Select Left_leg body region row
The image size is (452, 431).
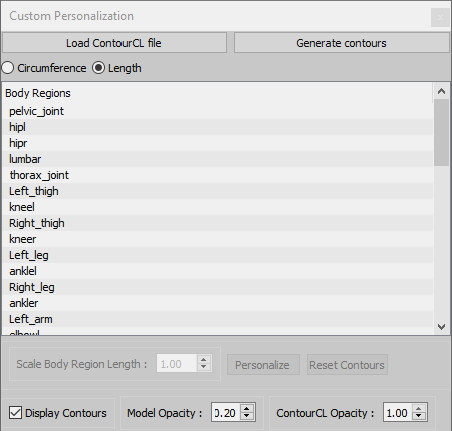coord(217,255)
